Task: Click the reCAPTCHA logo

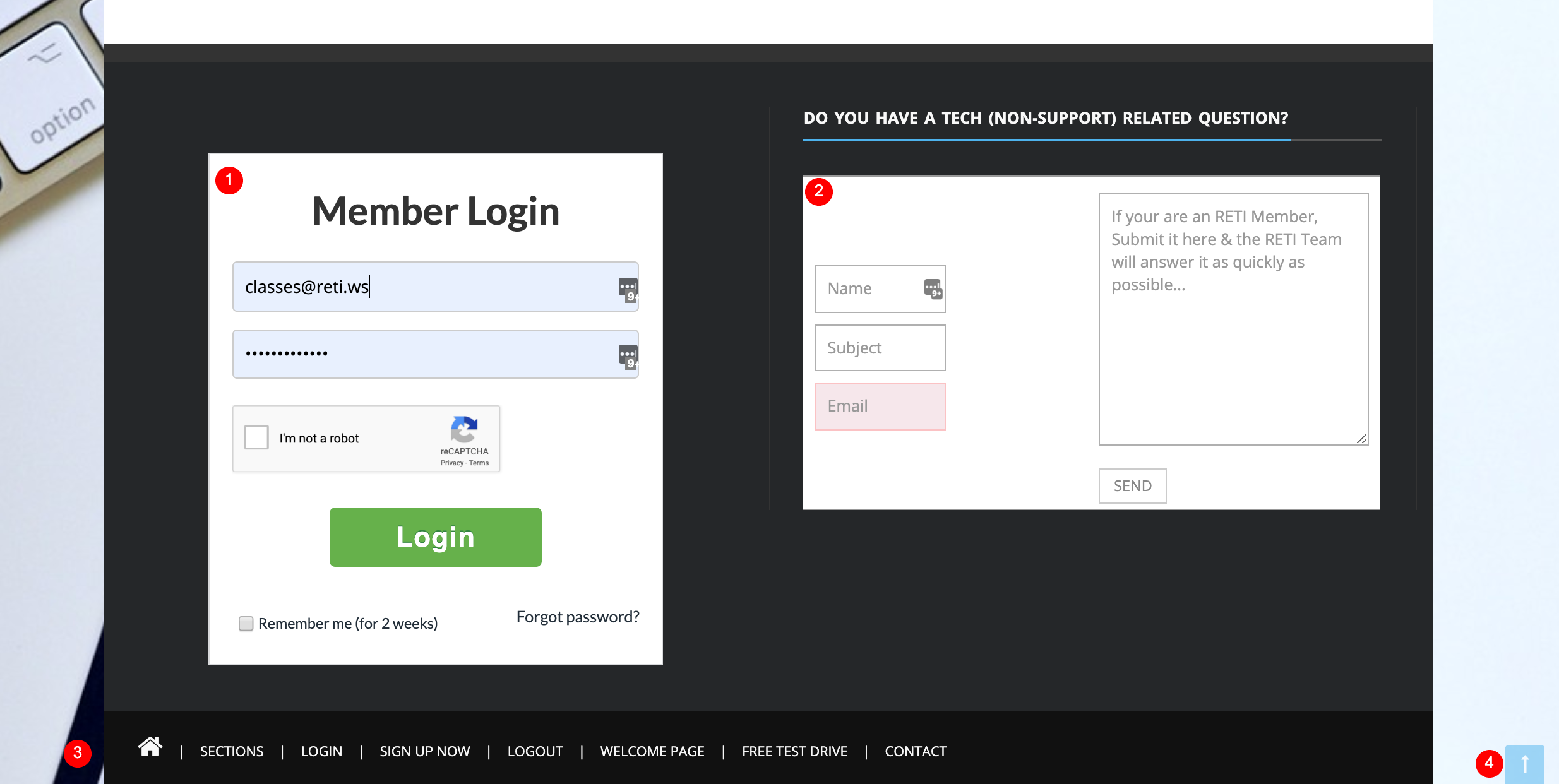Action: click(464, 430)
